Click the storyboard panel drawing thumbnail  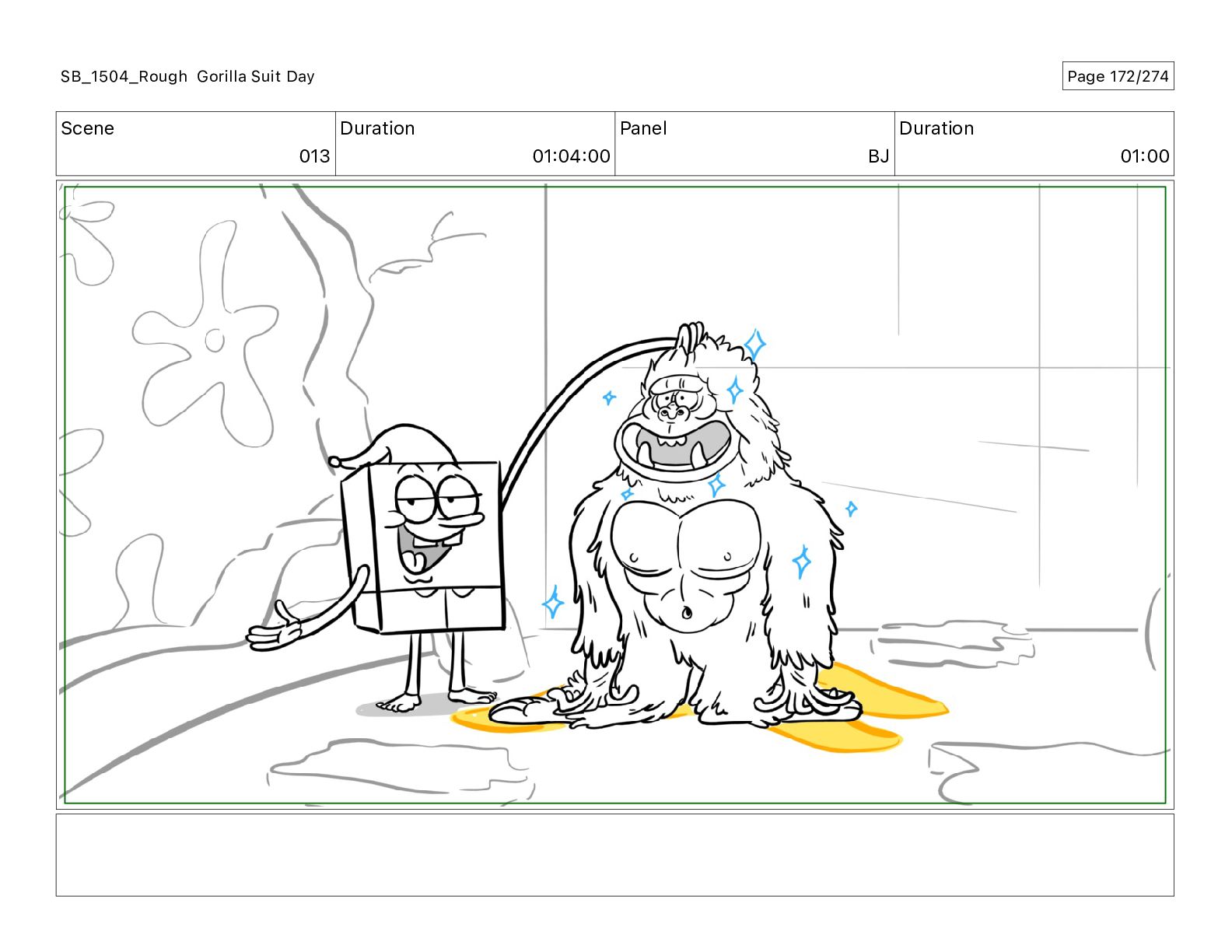614,495
